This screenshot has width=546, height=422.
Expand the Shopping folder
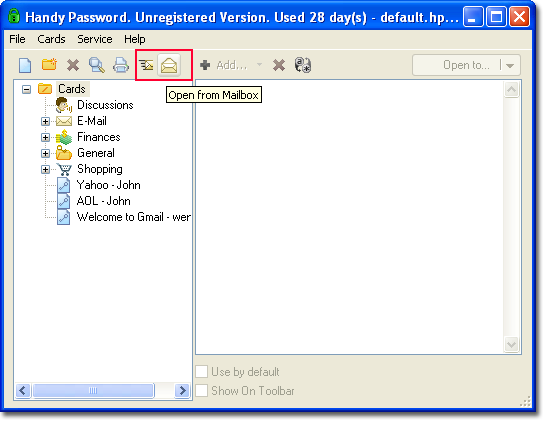pyautogui.click(x=45, y=170)
